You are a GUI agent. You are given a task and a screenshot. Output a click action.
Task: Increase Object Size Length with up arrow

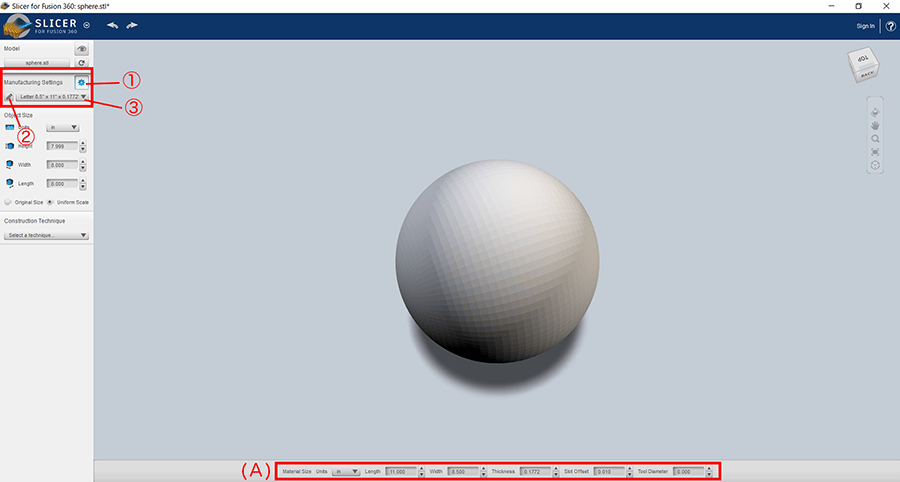(x=83, y=181)
